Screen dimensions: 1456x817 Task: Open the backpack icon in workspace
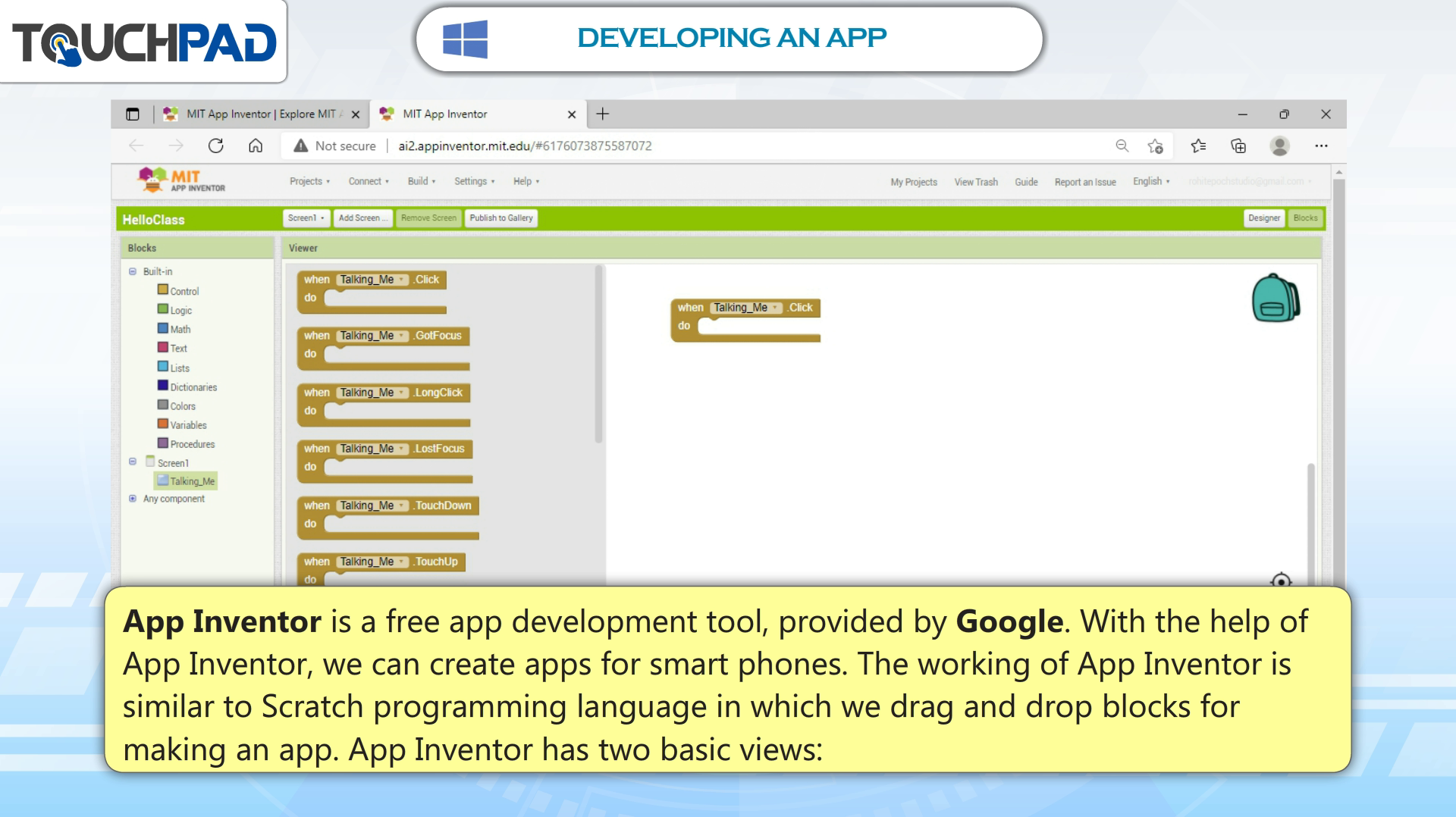pos(1276,298)
